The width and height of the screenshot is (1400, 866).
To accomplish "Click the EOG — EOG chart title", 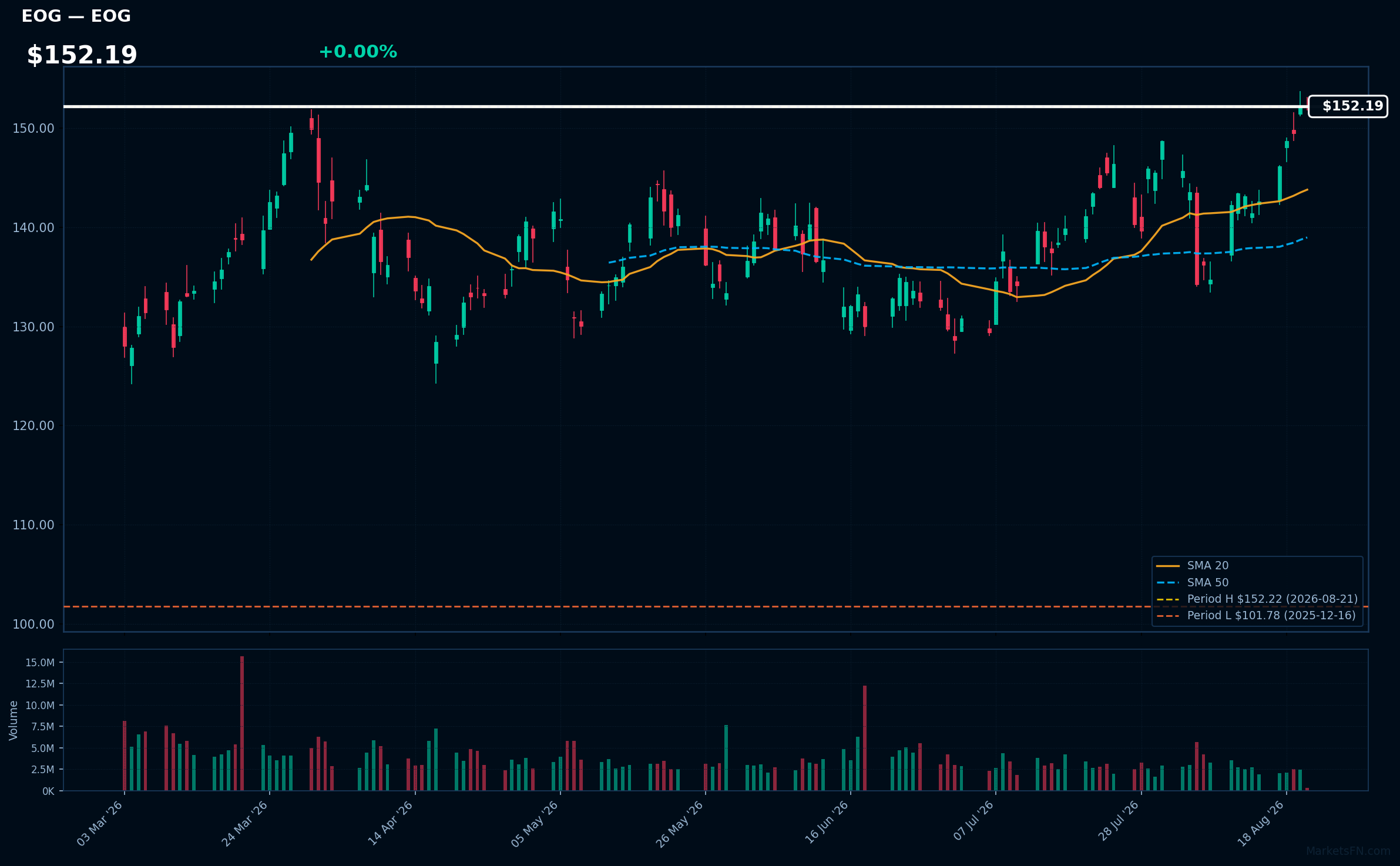I will 76,16.
